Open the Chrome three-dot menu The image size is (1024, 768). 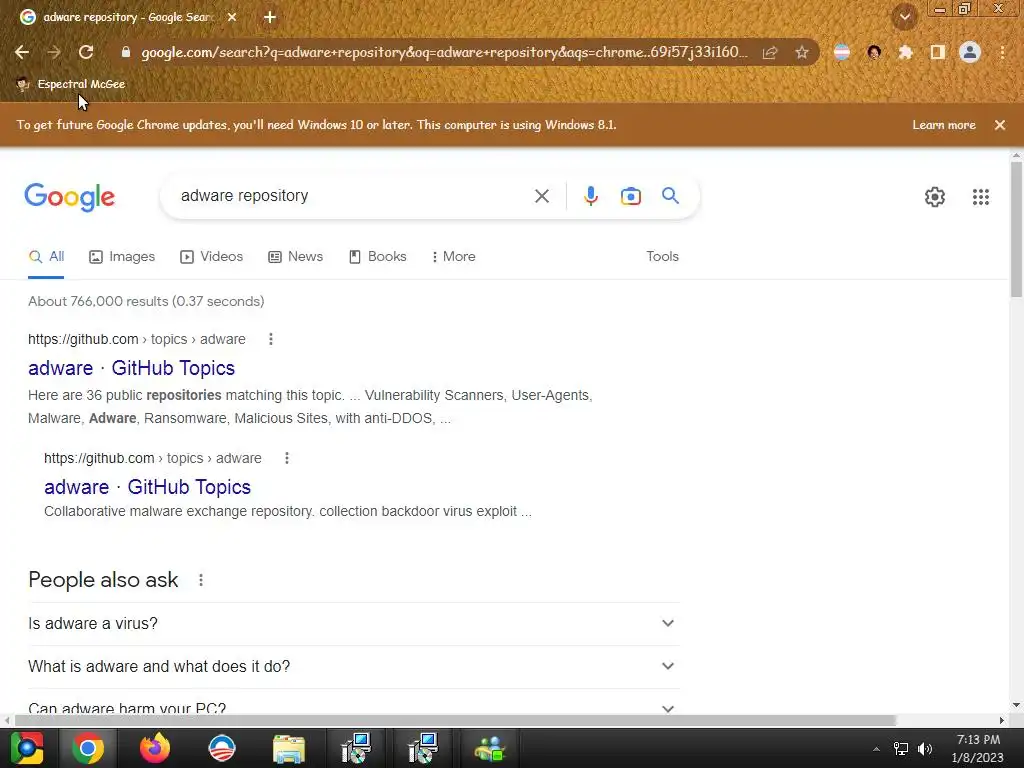1002,52
